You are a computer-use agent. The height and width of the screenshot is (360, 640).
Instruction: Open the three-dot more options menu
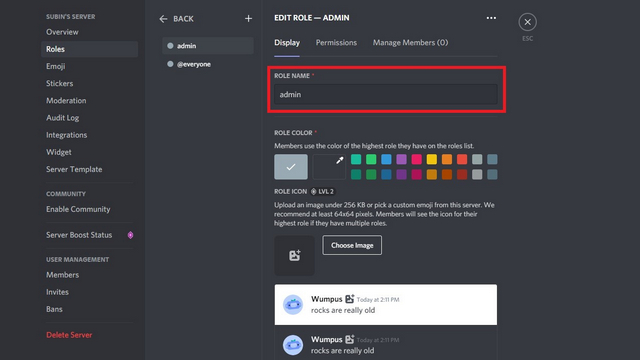(x=491, y=18)
